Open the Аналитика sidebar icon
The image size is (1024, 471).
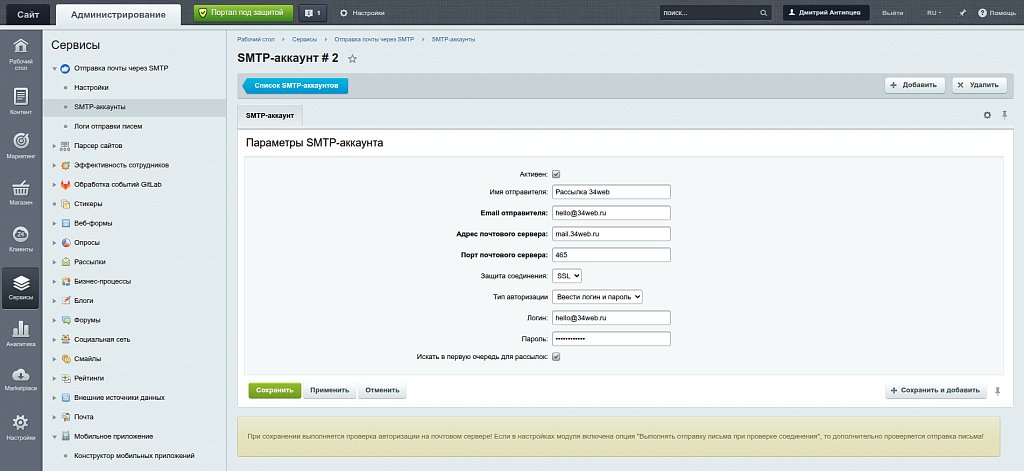(20, 333)
